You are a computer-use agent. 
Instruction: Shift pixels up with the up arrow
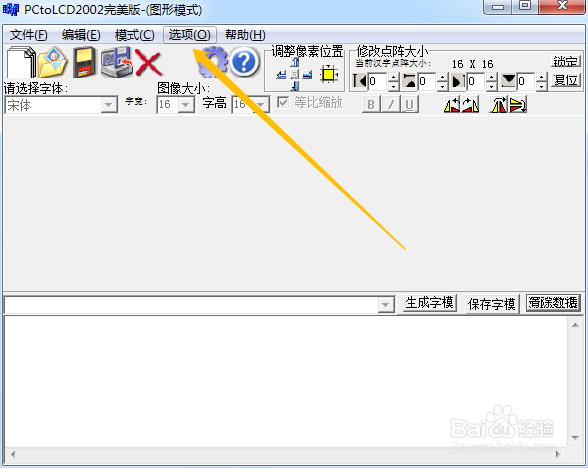click(295, 62)
